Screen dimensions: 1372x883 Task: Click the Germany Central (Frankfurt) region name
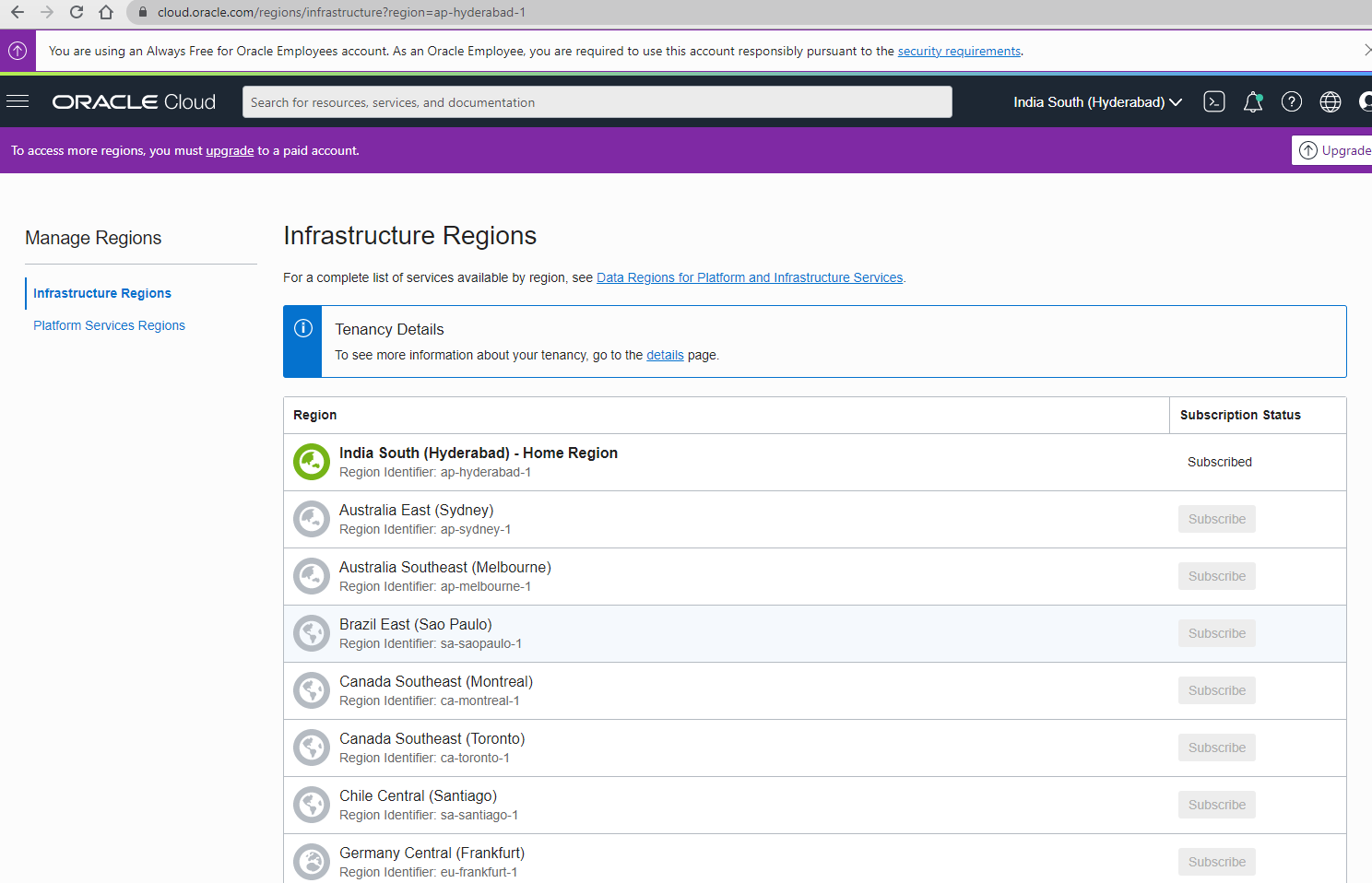click(432, 853)
